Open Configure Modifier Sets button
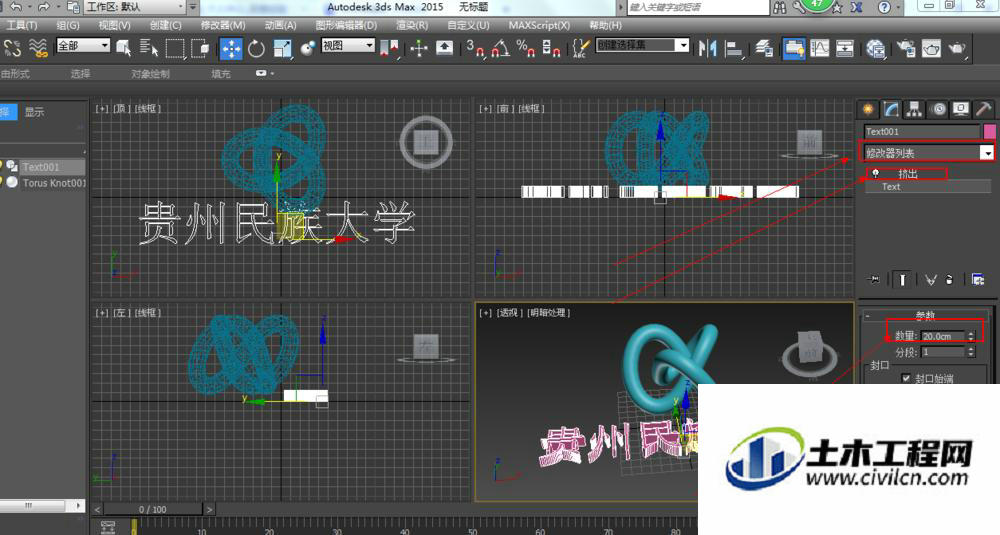This screenshot has width=1000, height=535. tap(977, 279)
